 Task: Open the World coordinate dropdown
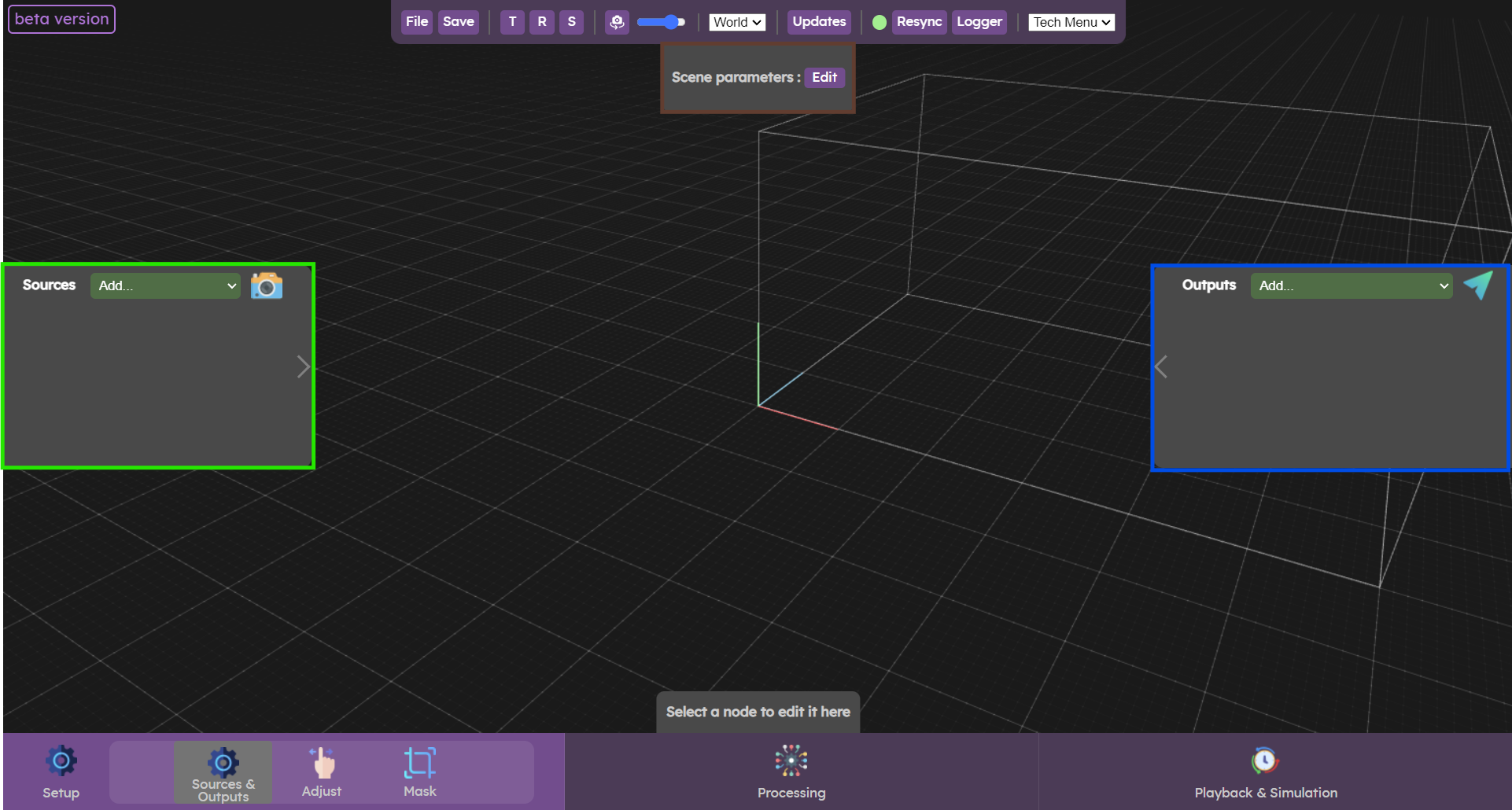(x=736, y=22)
